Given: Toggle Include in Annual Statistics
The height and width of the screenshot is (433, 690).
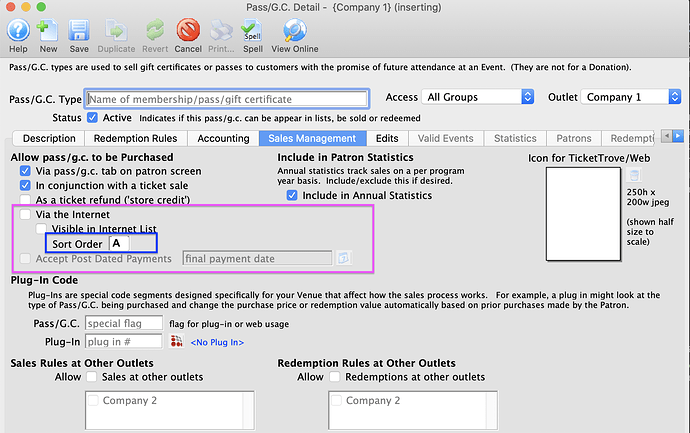Looking at the screenshot, I should [x=292, y=195].
